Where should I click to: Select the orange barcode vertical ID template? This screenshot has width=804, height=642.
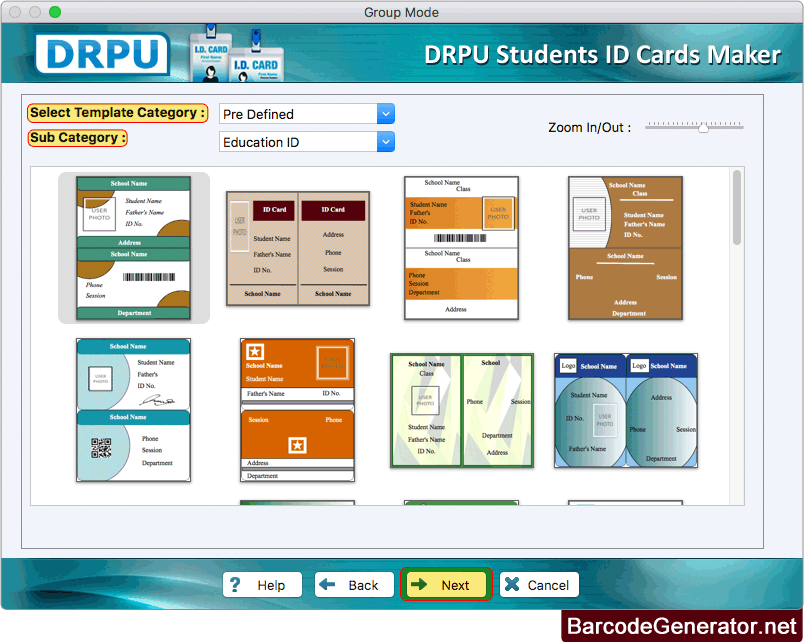click(461, 248)
